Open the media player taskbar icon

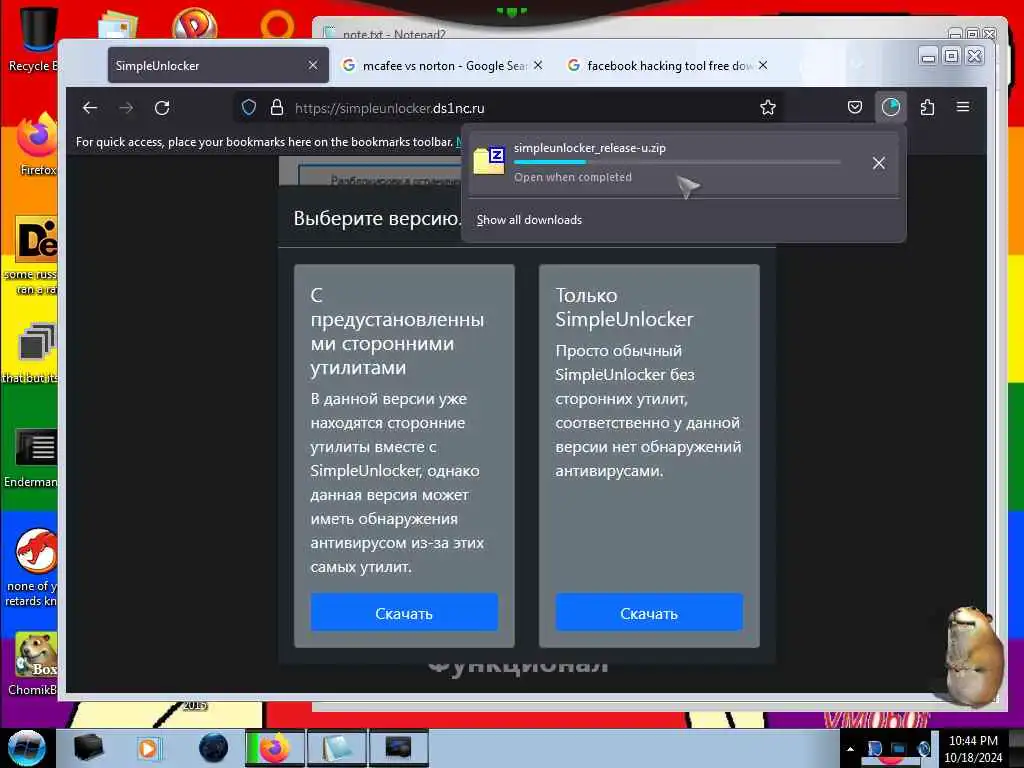point(148,748)
